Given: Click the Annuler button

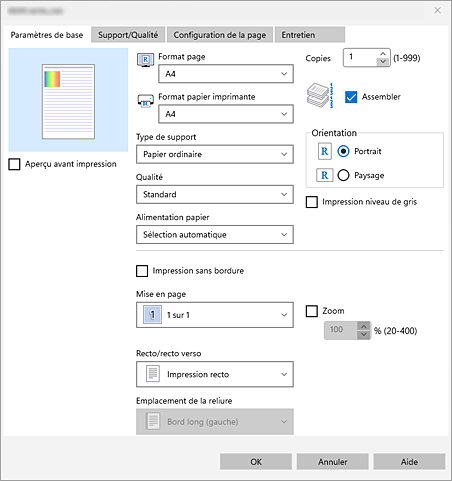Looking at the screenshot, I should (x=332, y=462).
